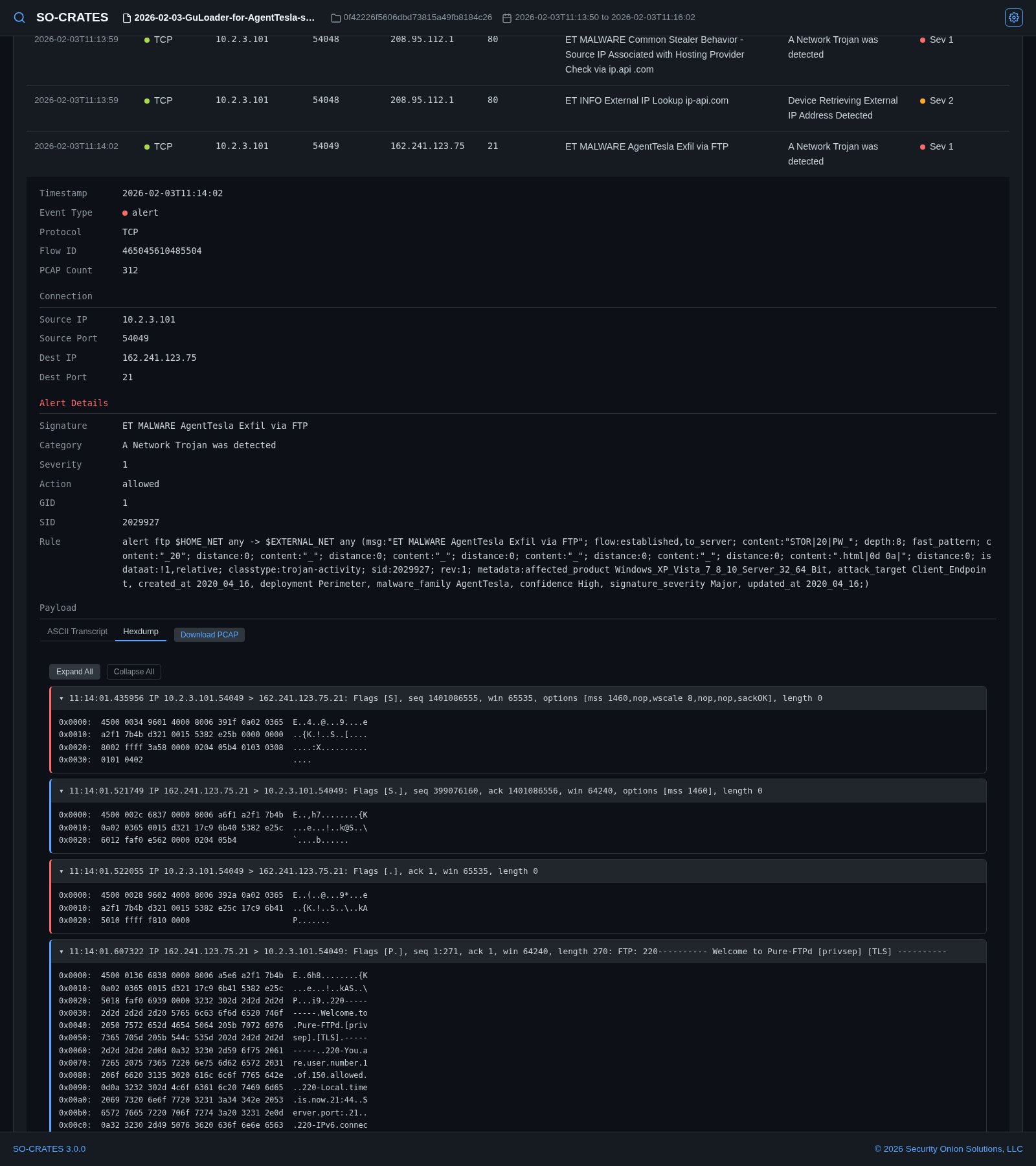Screen dimensions: 1036x1166
Task: Click the SO-CRATES 3.0.0 footer link
Action: point(49,1149)
